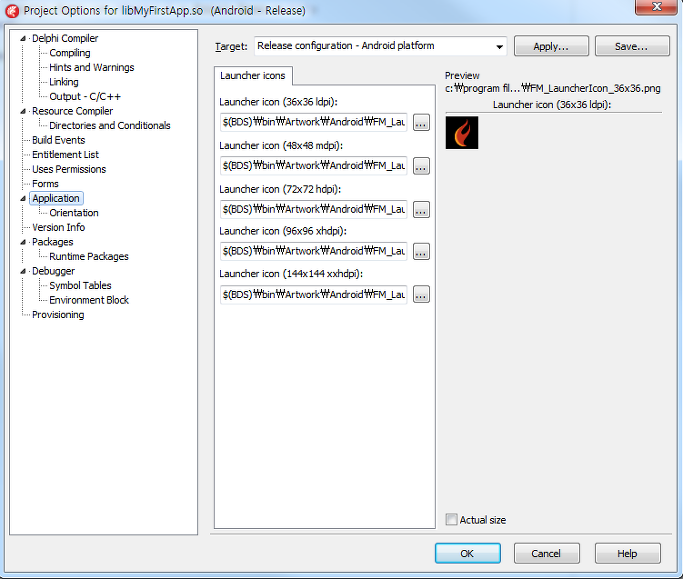Browse for the 144x144 xxhdpi launcher icon
This screenshot has width=683, height=579.
421,295
